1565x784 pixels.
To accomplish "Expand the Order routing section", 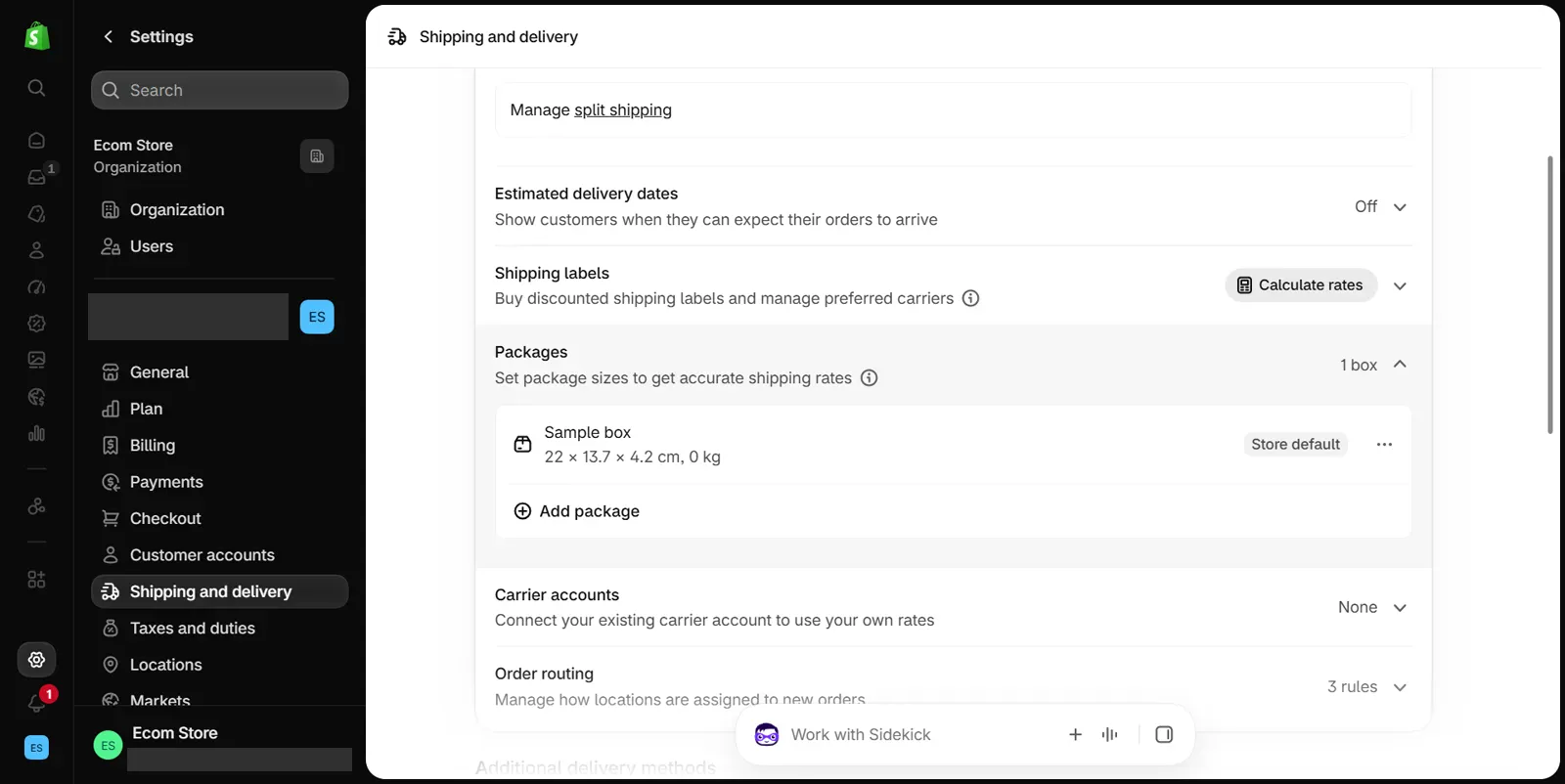I will (1400, 687).
